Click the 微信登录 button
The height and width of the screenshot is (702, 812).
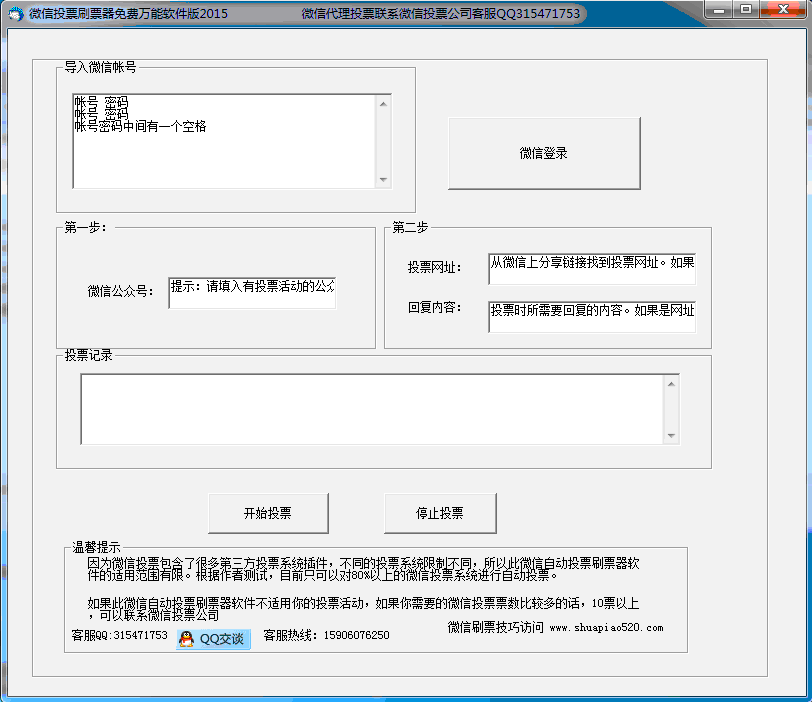point(544,153)
